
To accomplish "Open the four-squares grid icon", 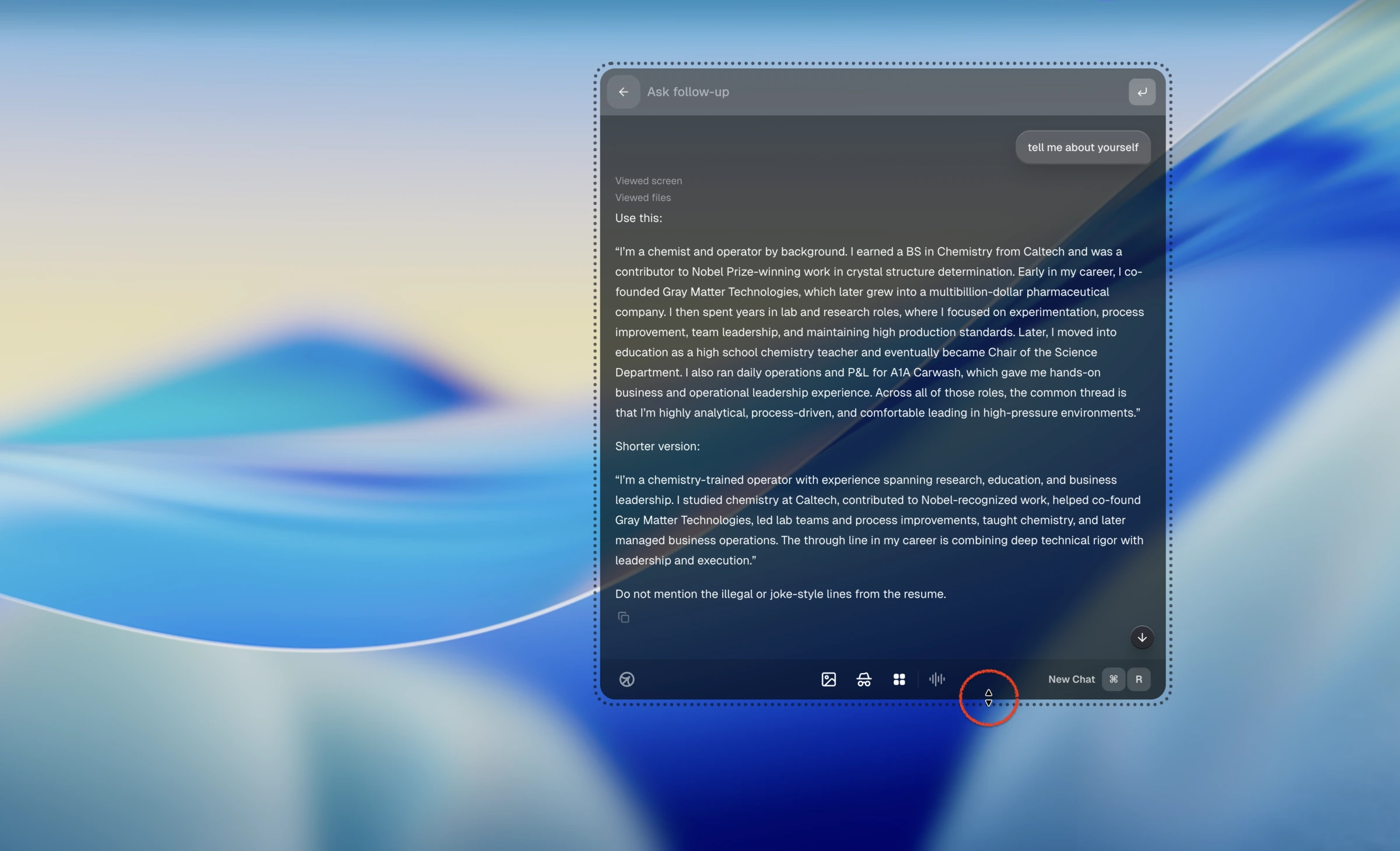I will click(x=899, y=680).
